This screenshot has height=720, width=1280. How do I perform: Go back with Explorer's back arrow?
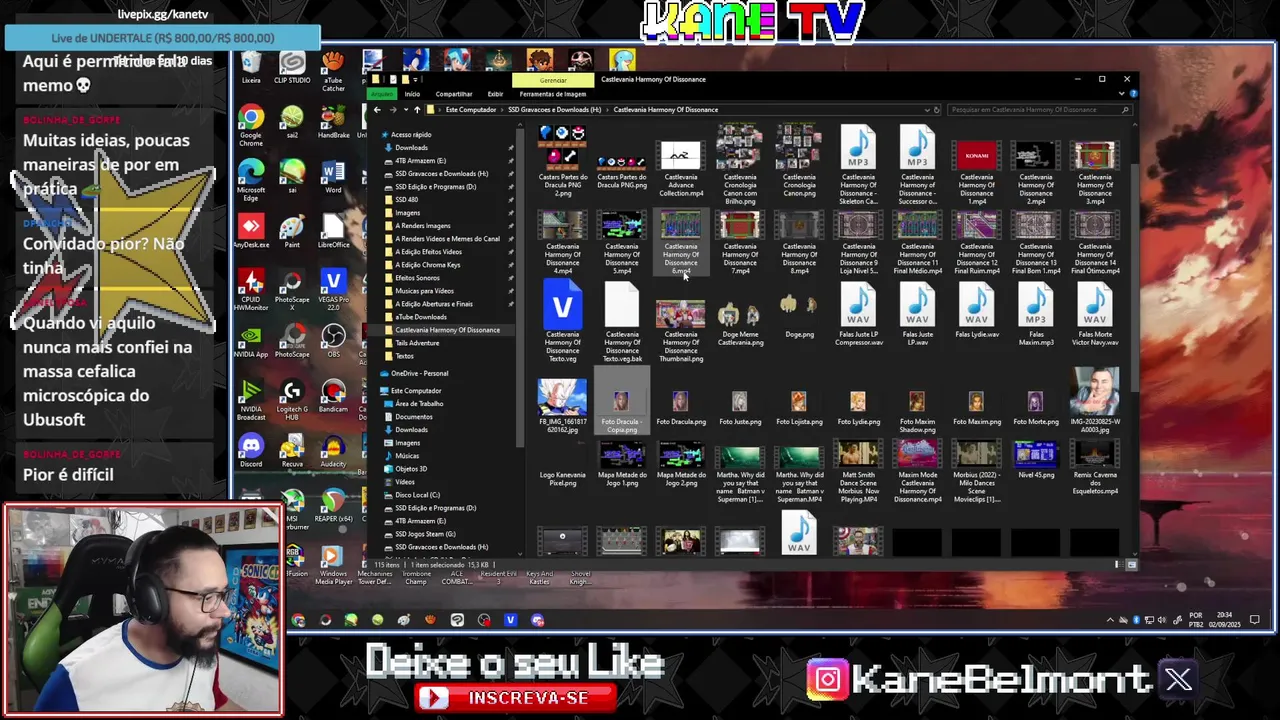click(x=376, y=109)
